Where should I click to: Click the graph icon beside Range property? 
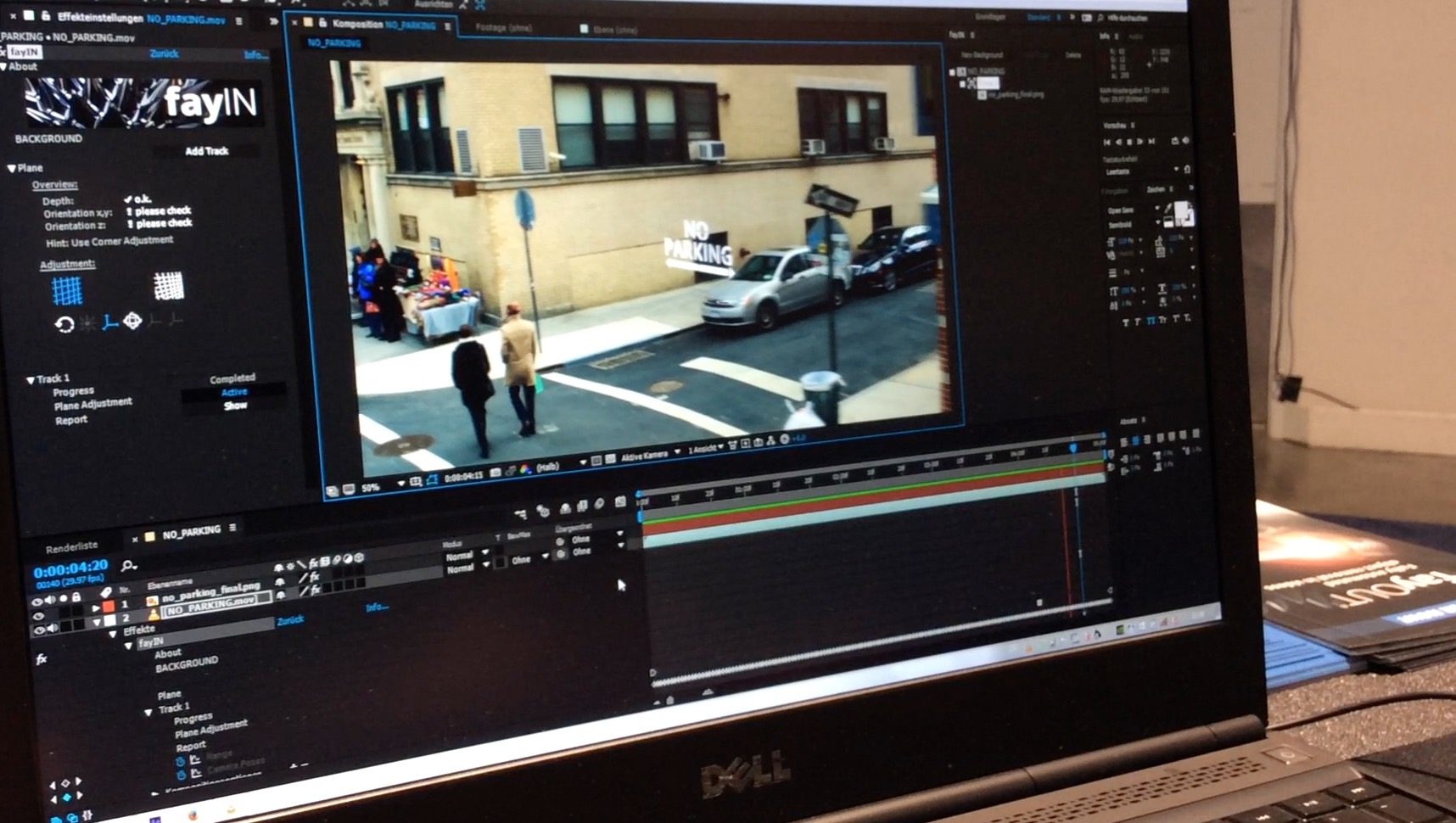[x=195, y=759]
